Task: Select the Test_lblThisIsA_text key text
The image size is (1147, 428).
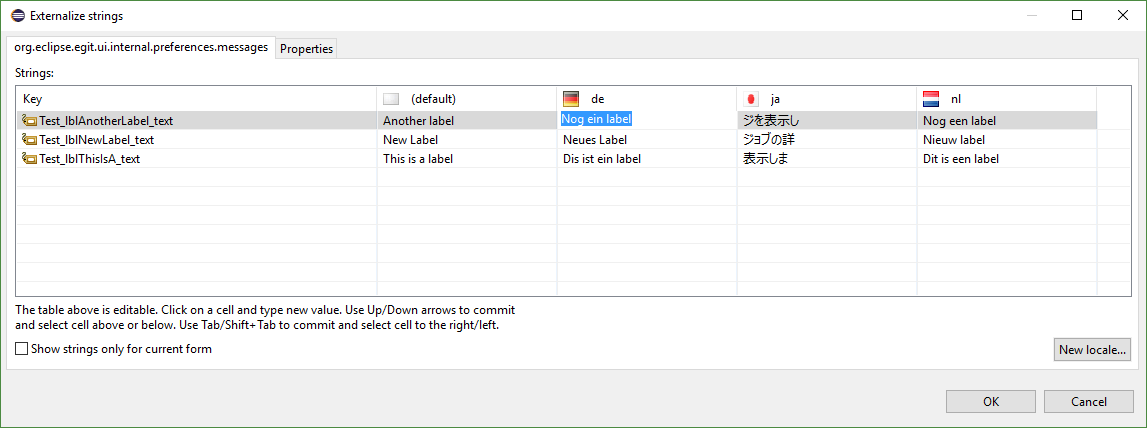Action: [x=90, y=159]
